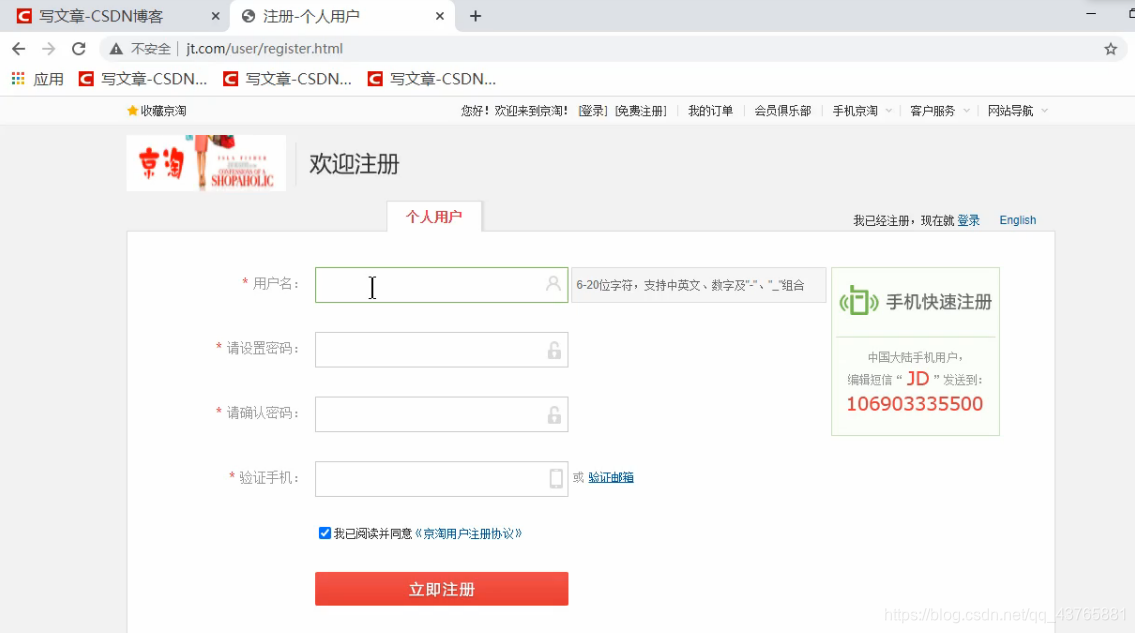
Task: Close the 写文章-CSDN博客 tab
Action: (x=215, y=16)
